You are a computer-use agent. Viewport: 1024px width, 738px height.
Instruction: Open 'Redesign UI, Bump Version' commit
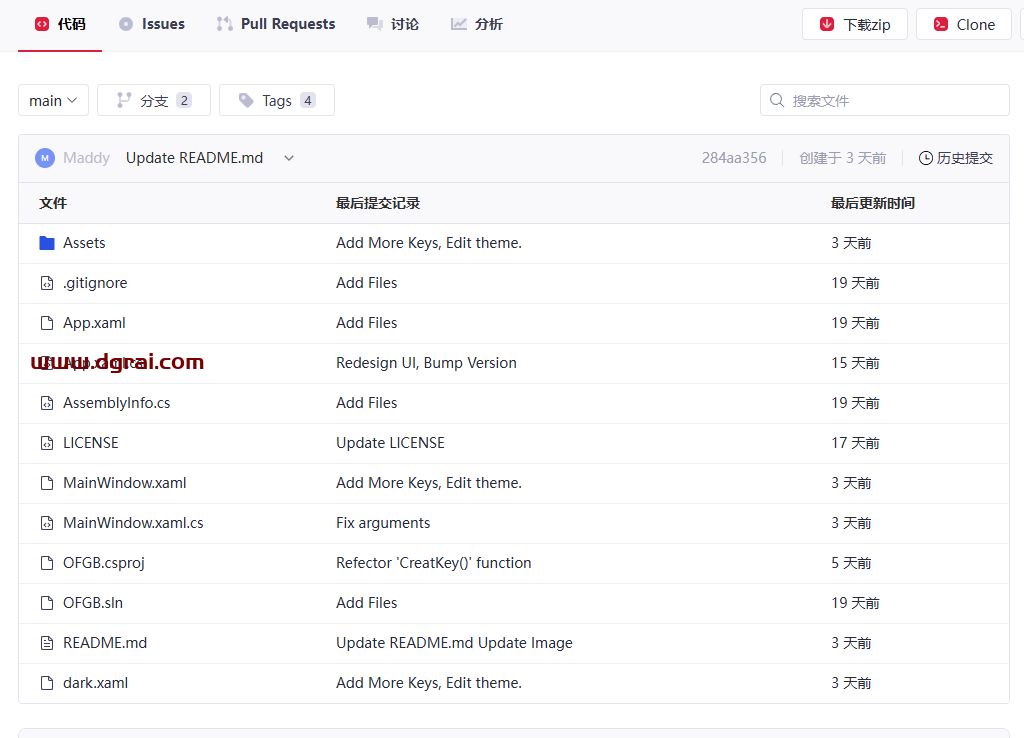point(426,363)
